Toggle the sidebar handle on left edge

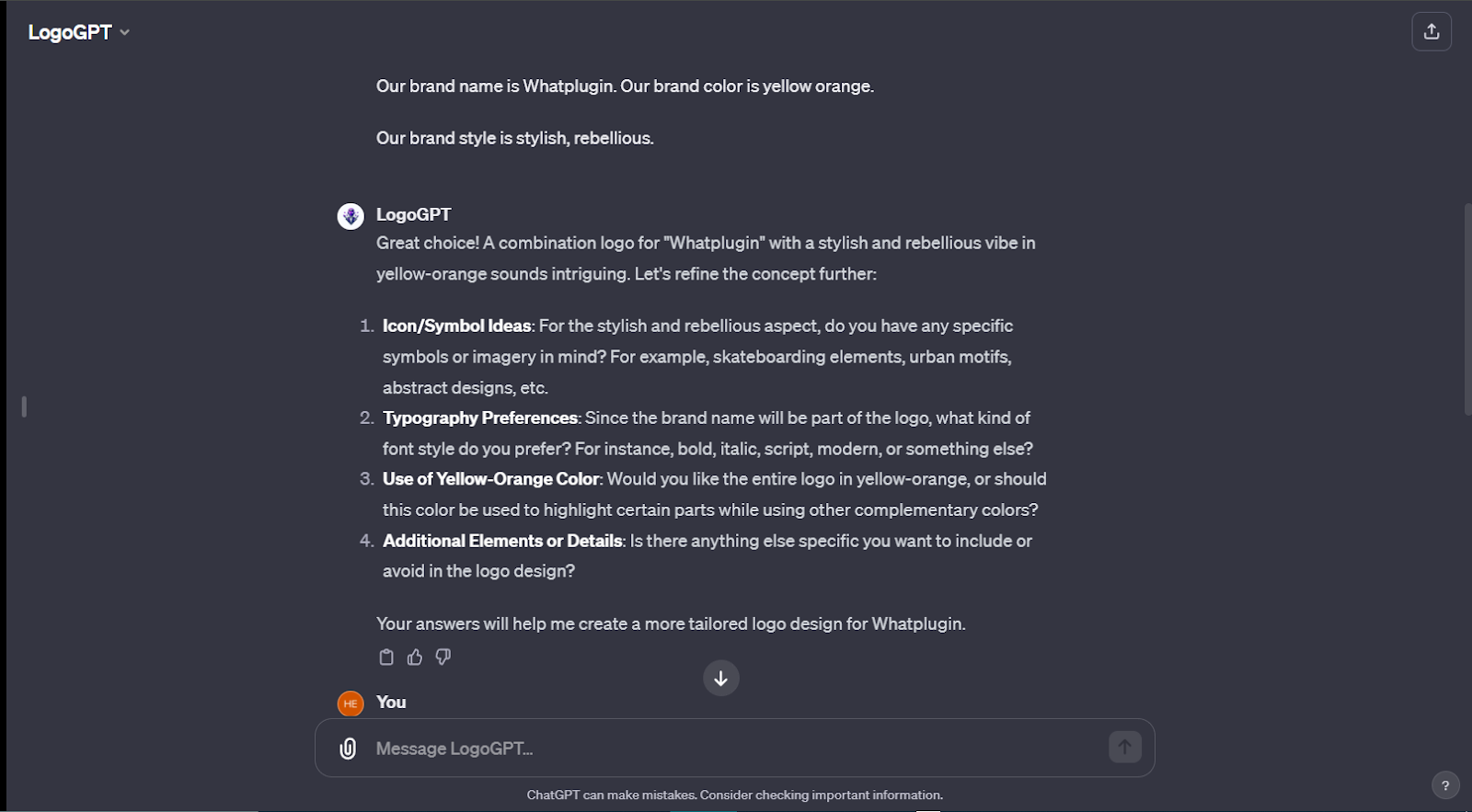[24, 406]
